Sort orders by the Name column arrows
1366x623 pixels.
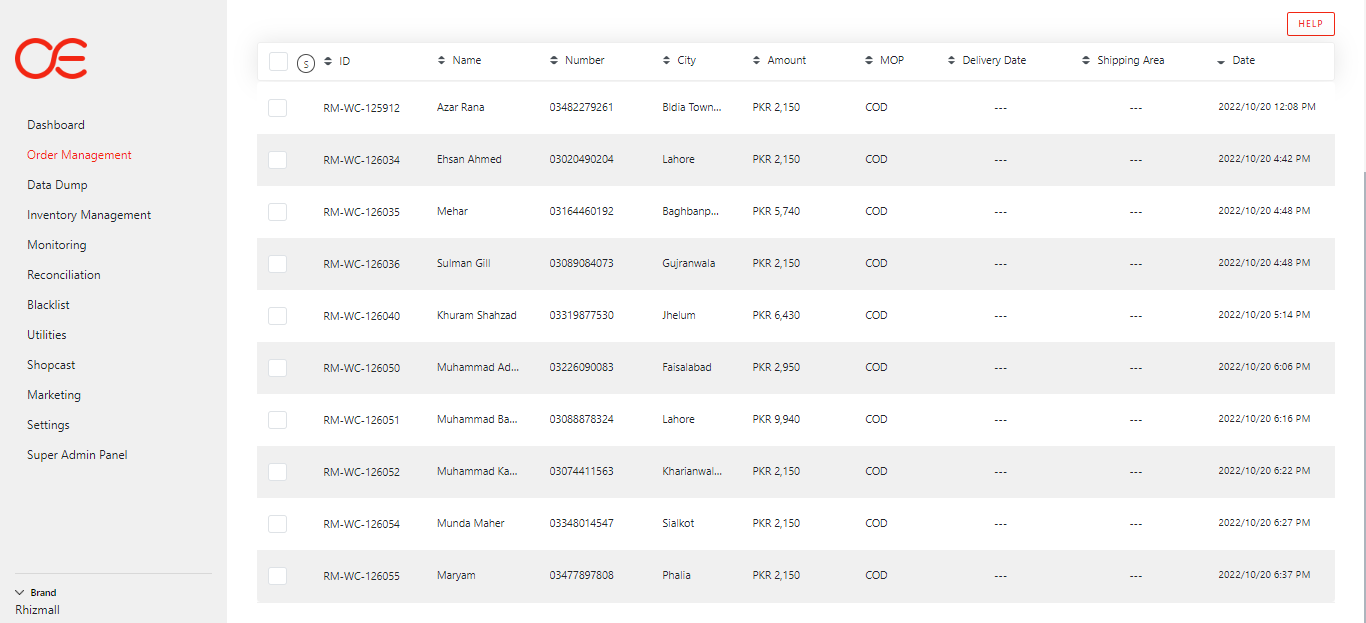coord(442,61)
